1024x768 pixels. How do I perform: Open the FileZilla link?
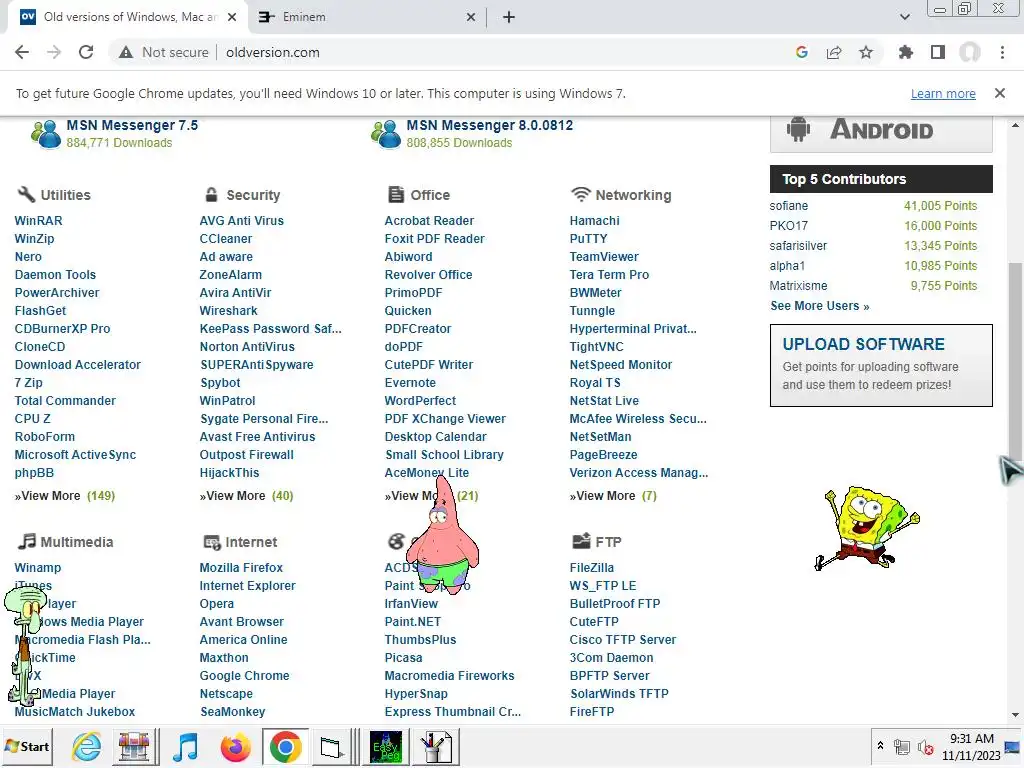(x=592, y=568)
